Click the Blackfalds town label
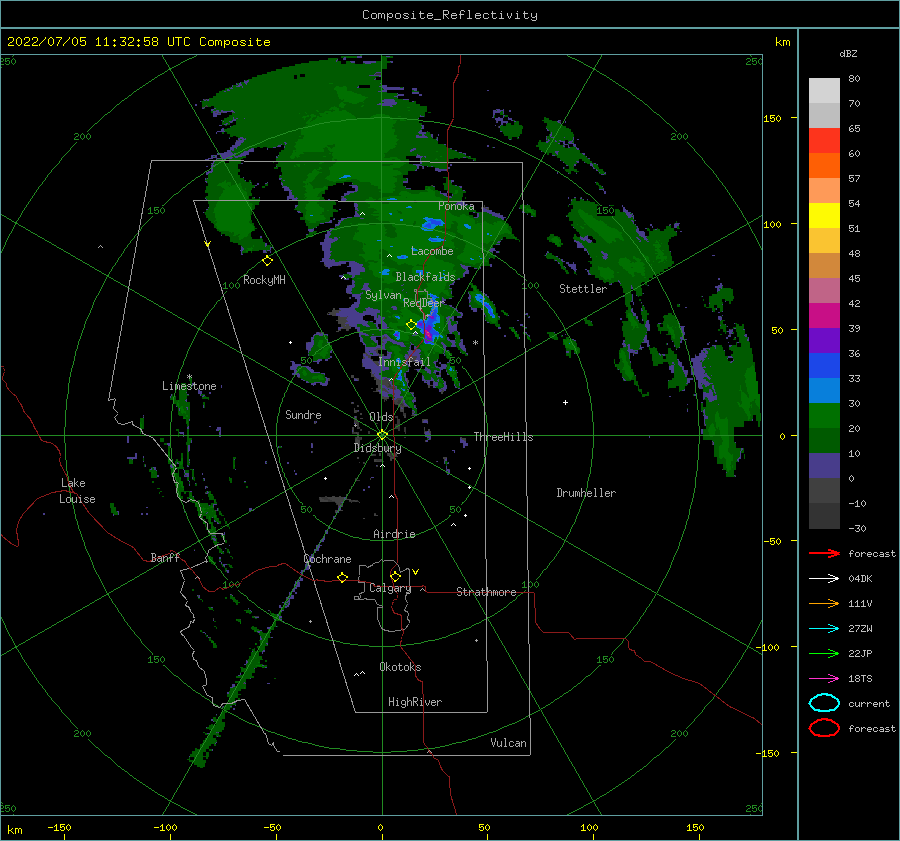The height and width of the screenshot is (841, 900). pyautogui.click(x=425, y=277)
